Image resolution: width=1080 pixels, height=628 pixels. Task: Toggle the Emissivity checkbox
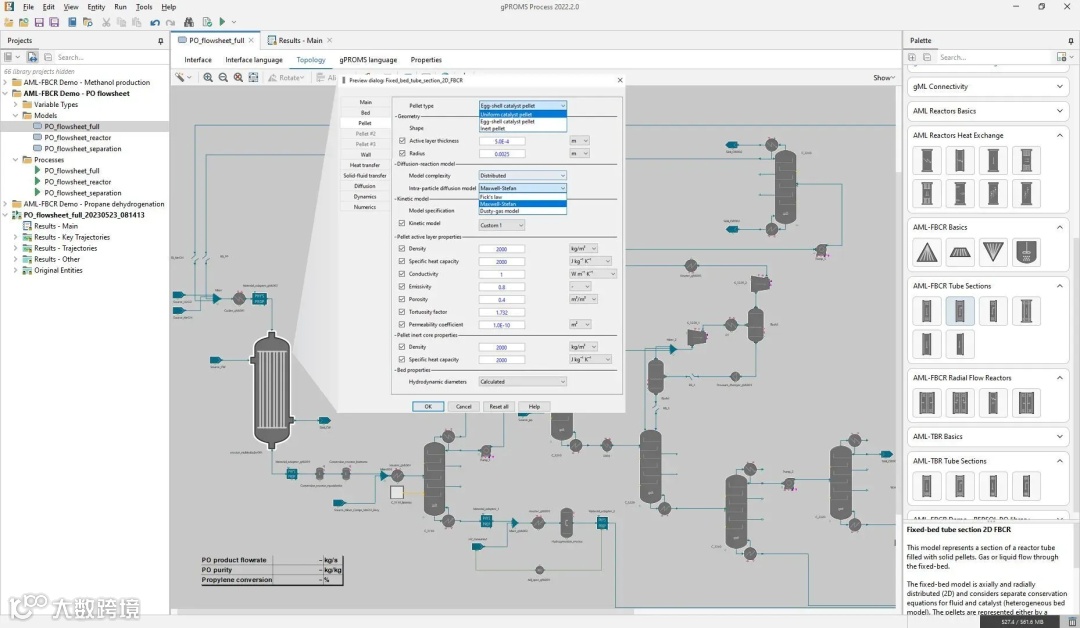[402, 286]
